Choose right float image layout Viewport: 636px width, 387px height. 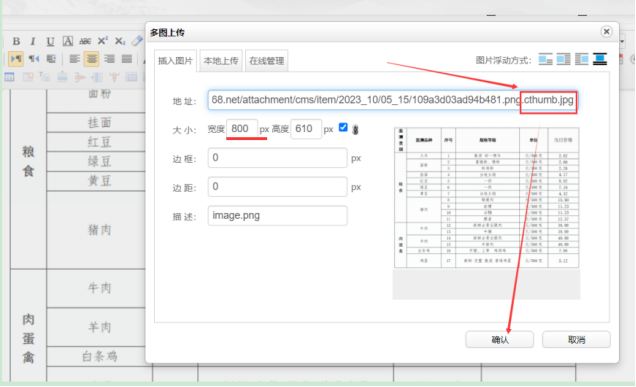coord(582,59)
